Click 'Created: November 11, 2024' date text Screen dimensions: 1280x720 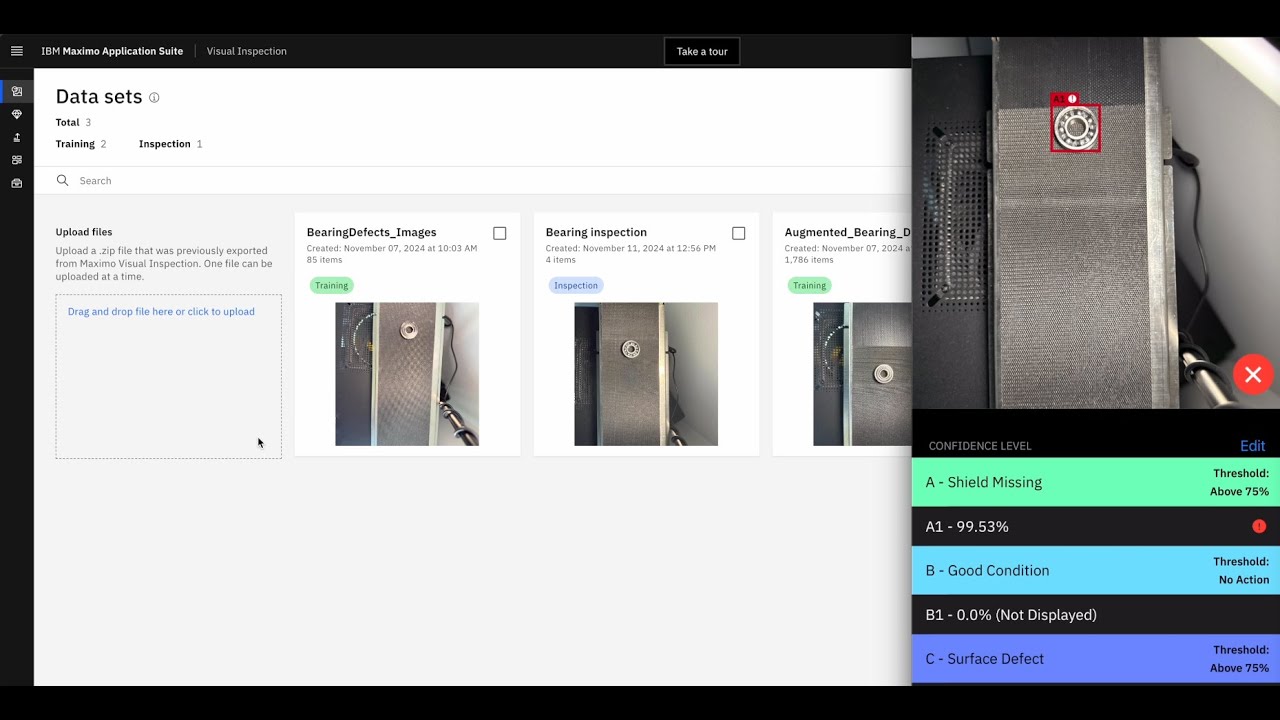tap(630, 248)
